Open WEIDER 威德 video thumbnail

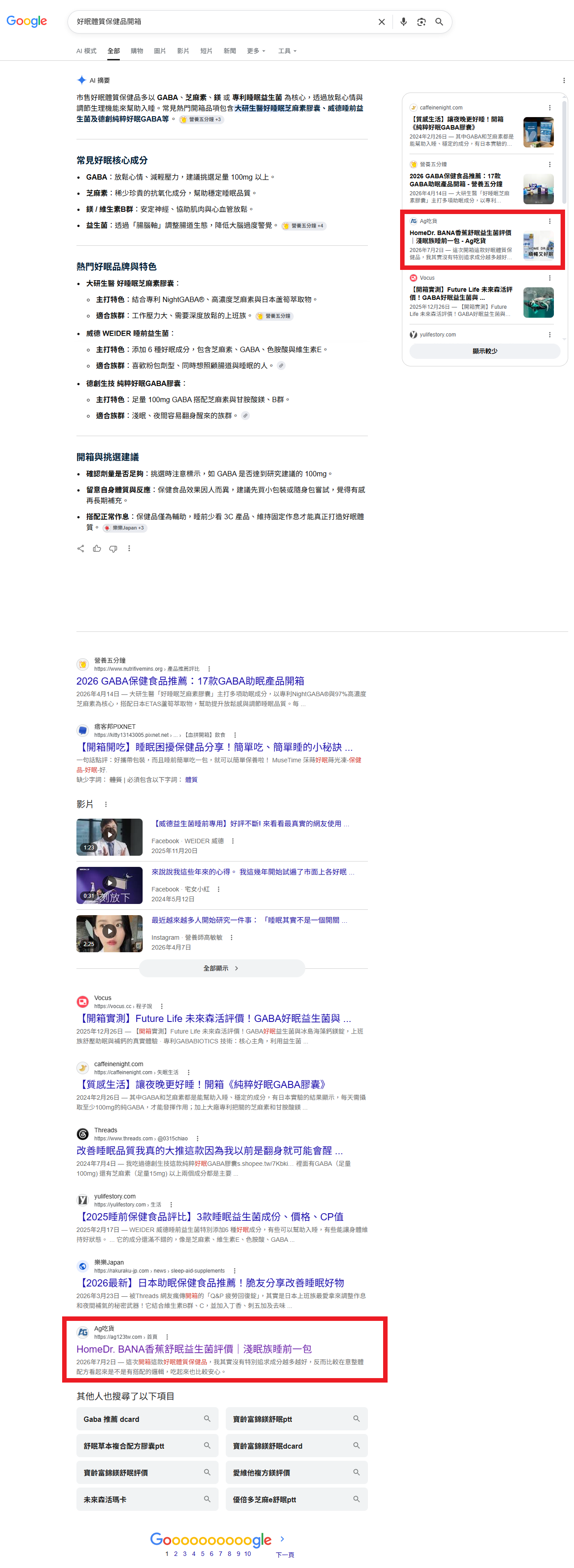click(x=110, y=837)
